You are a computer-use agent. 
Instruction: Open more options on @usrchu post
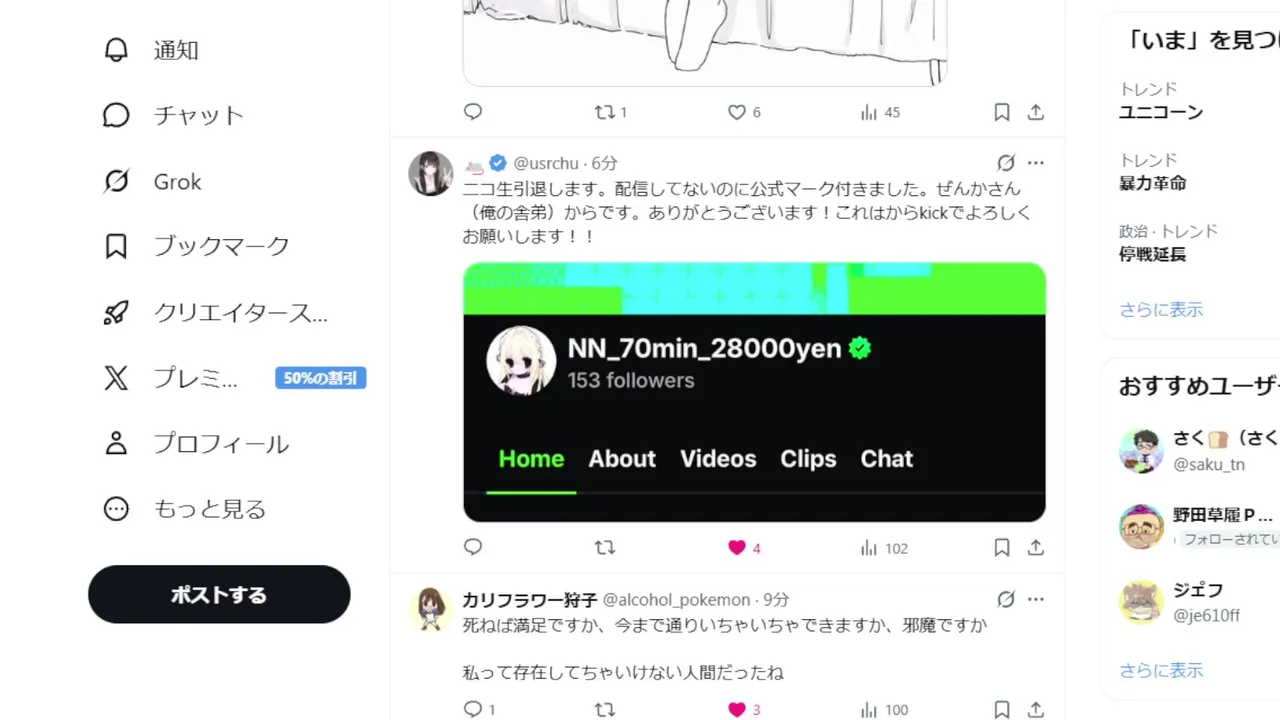(x=1036, y=163)
